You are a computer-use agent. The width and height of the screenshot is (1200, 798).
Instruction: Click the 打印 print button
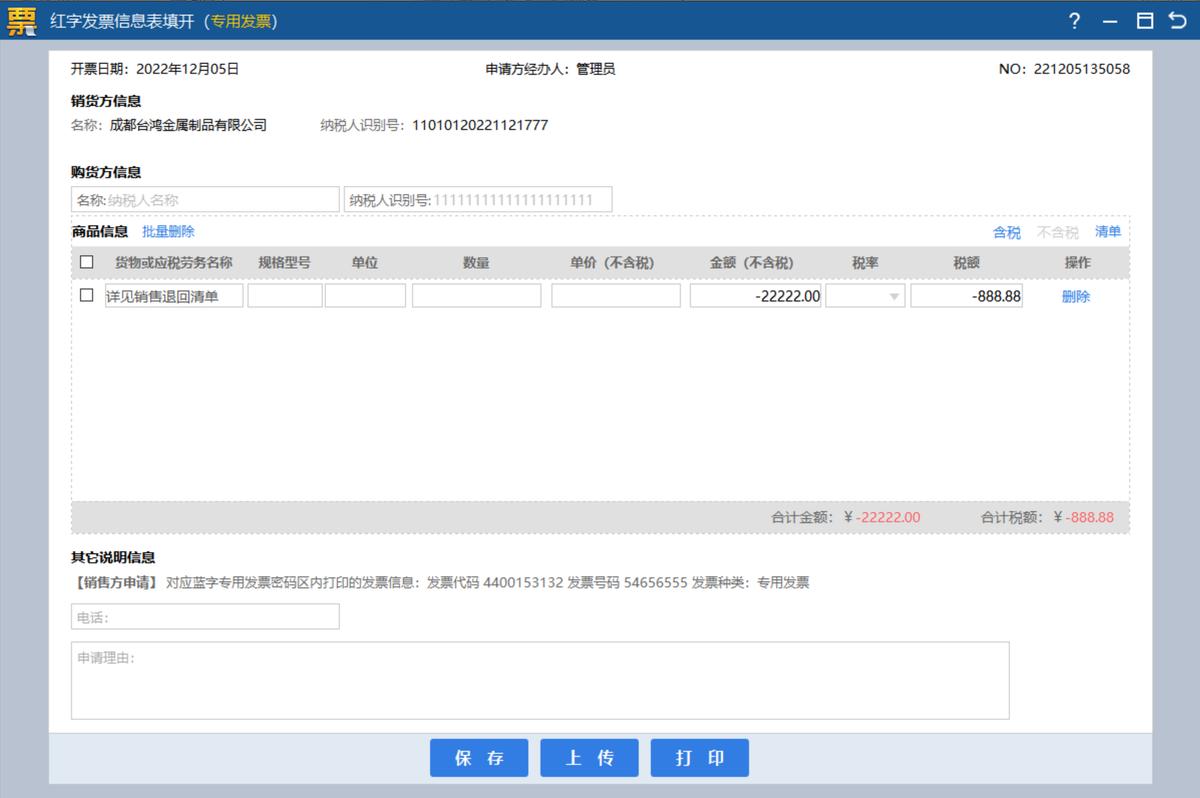coord(699,757)
